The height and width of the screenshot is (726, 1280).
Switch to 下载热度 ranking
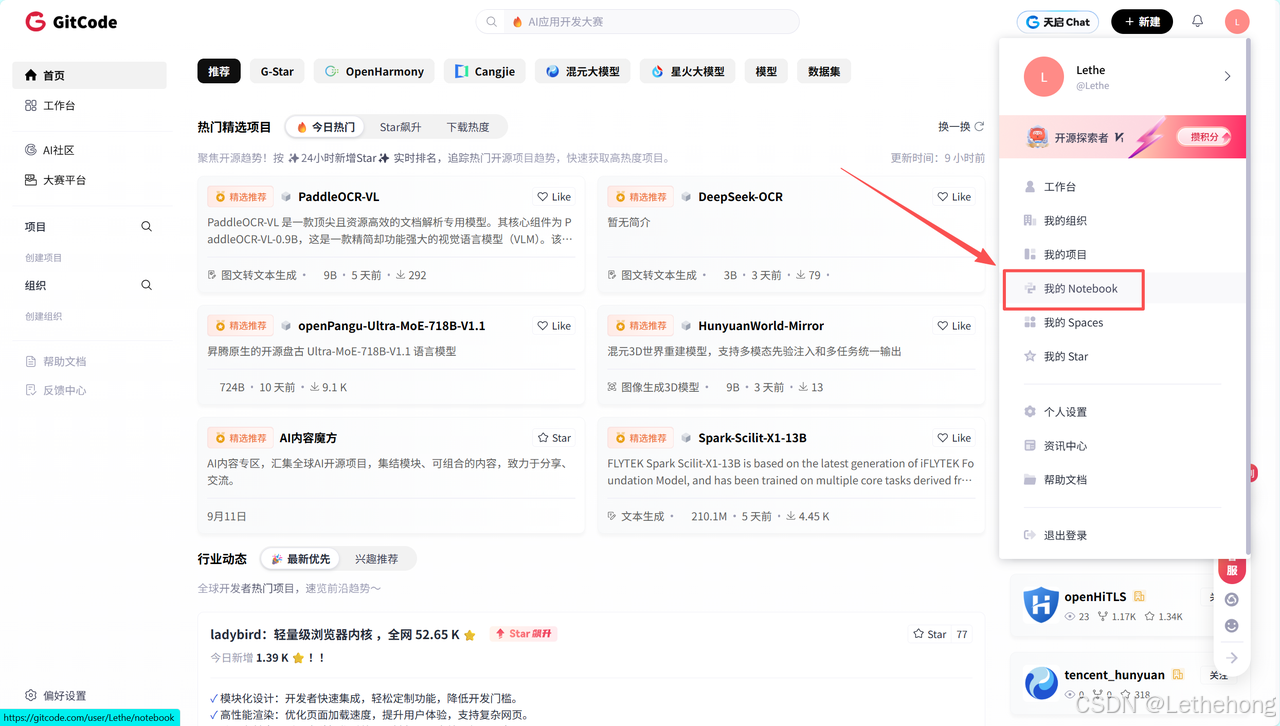point(468,127)
